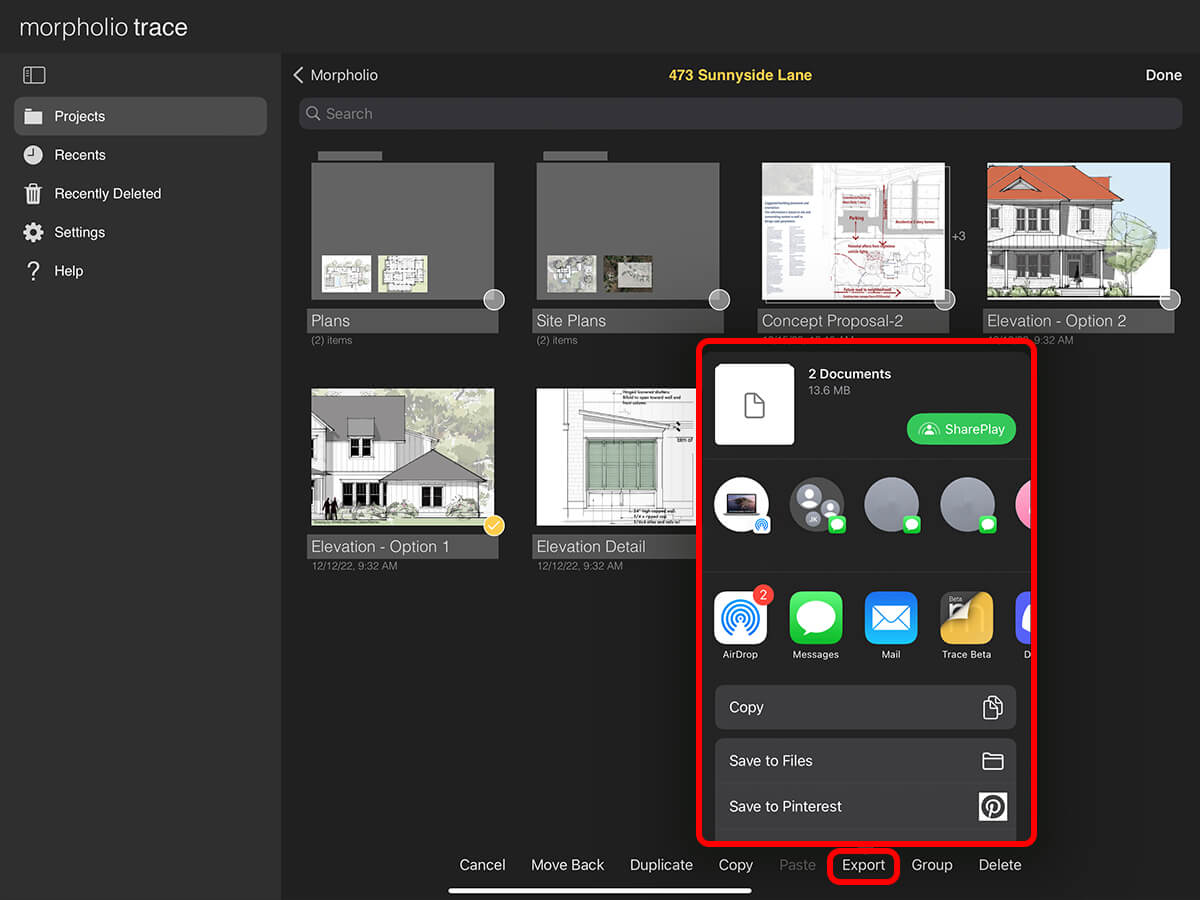Click the Done button

pyautogui.click(x=1163, y=75)
